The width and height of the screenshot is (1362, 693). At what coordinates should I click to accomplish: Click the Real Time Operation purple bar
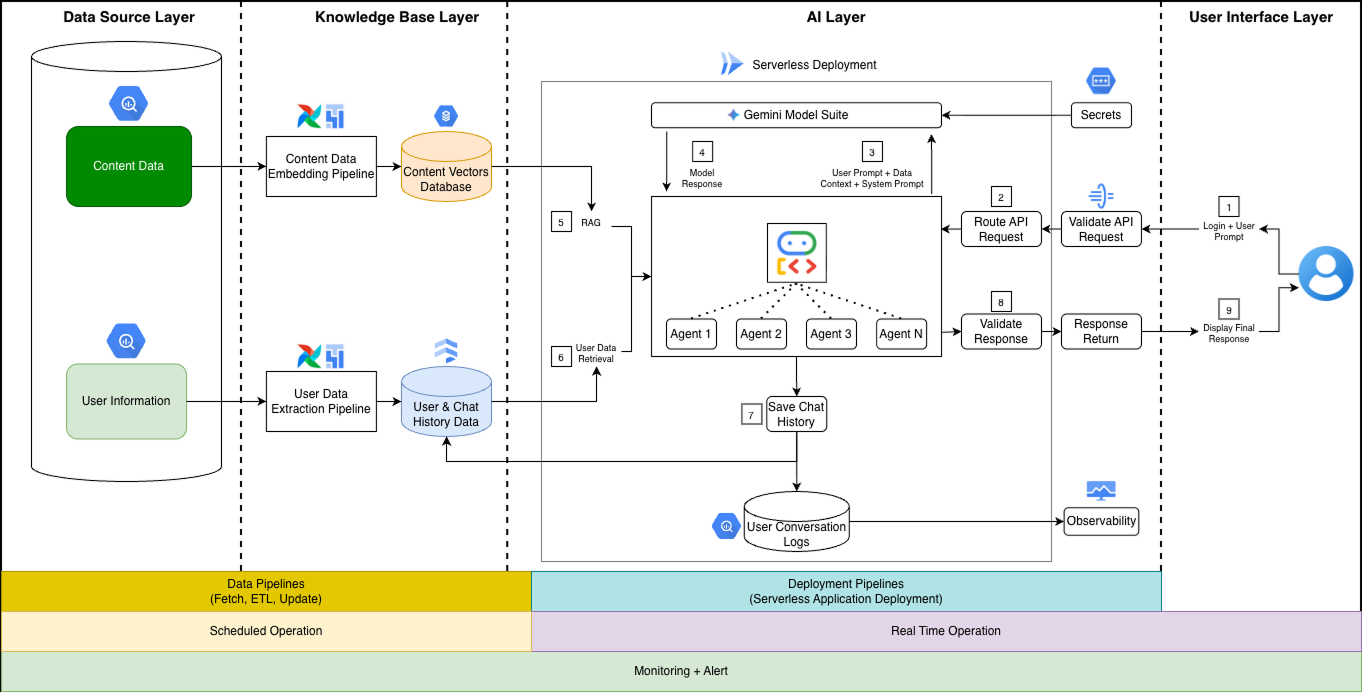pos(946,631)
